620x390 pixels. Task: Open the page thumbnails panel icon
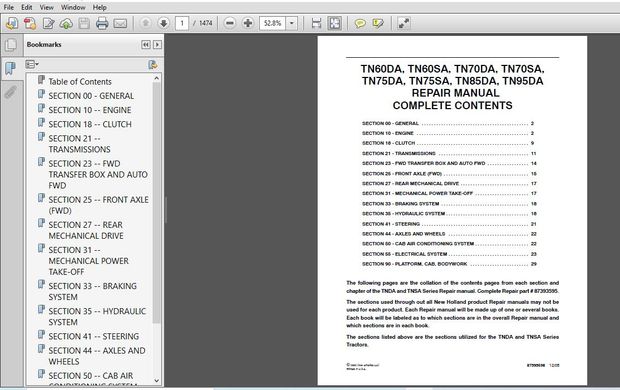point(11,45)
